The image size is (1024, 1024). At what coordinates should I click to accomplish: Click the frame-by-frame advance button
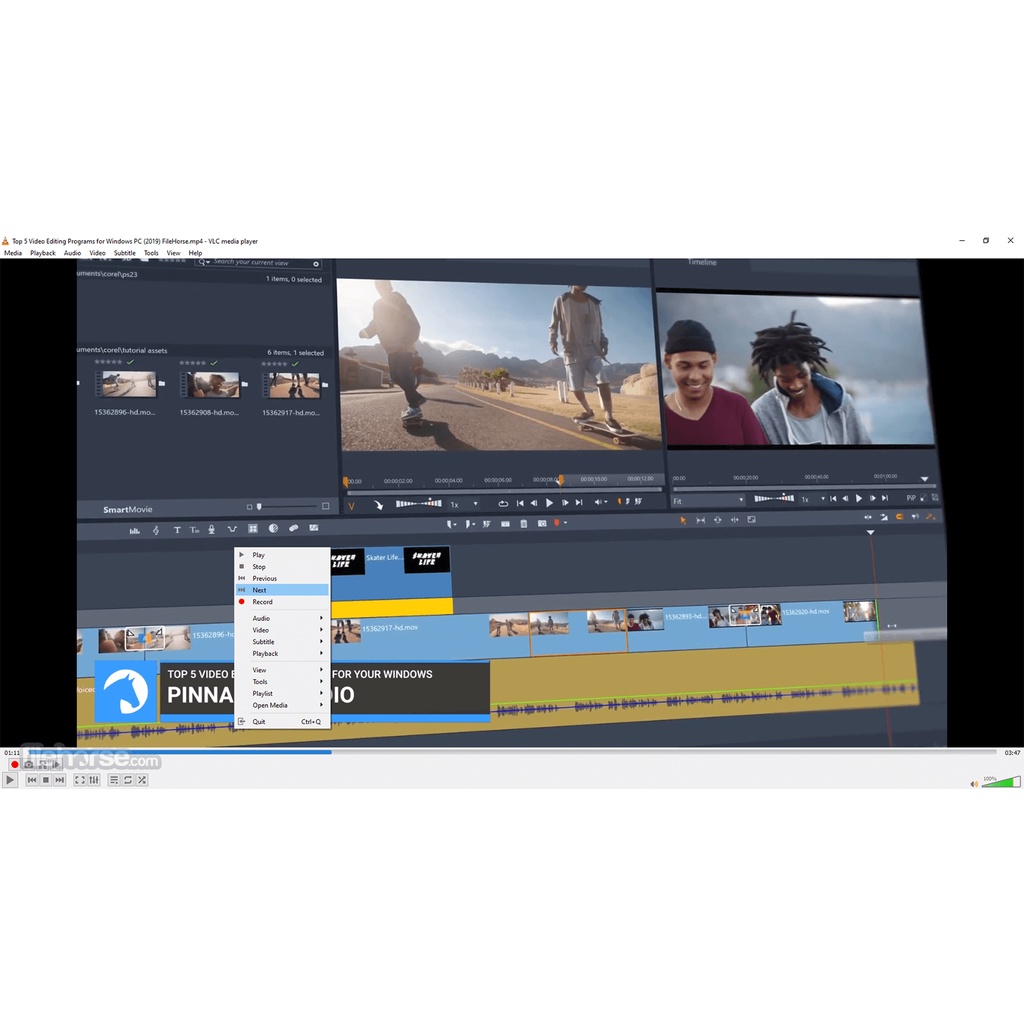[x=57, y=764]
